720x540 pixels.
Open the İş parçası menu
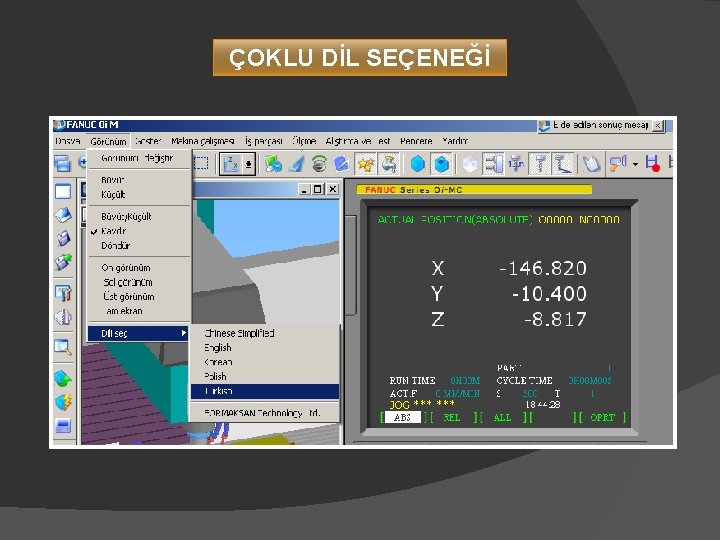click(x=264, y=141)
